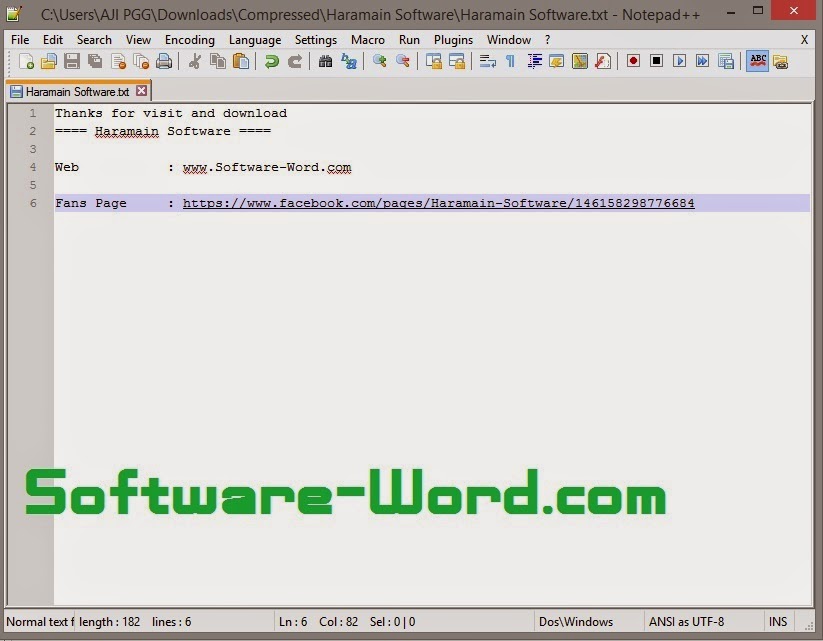This screenshot has height=641, width=823.
Task: Play back recorded macro icon
Action: point(679,61)
